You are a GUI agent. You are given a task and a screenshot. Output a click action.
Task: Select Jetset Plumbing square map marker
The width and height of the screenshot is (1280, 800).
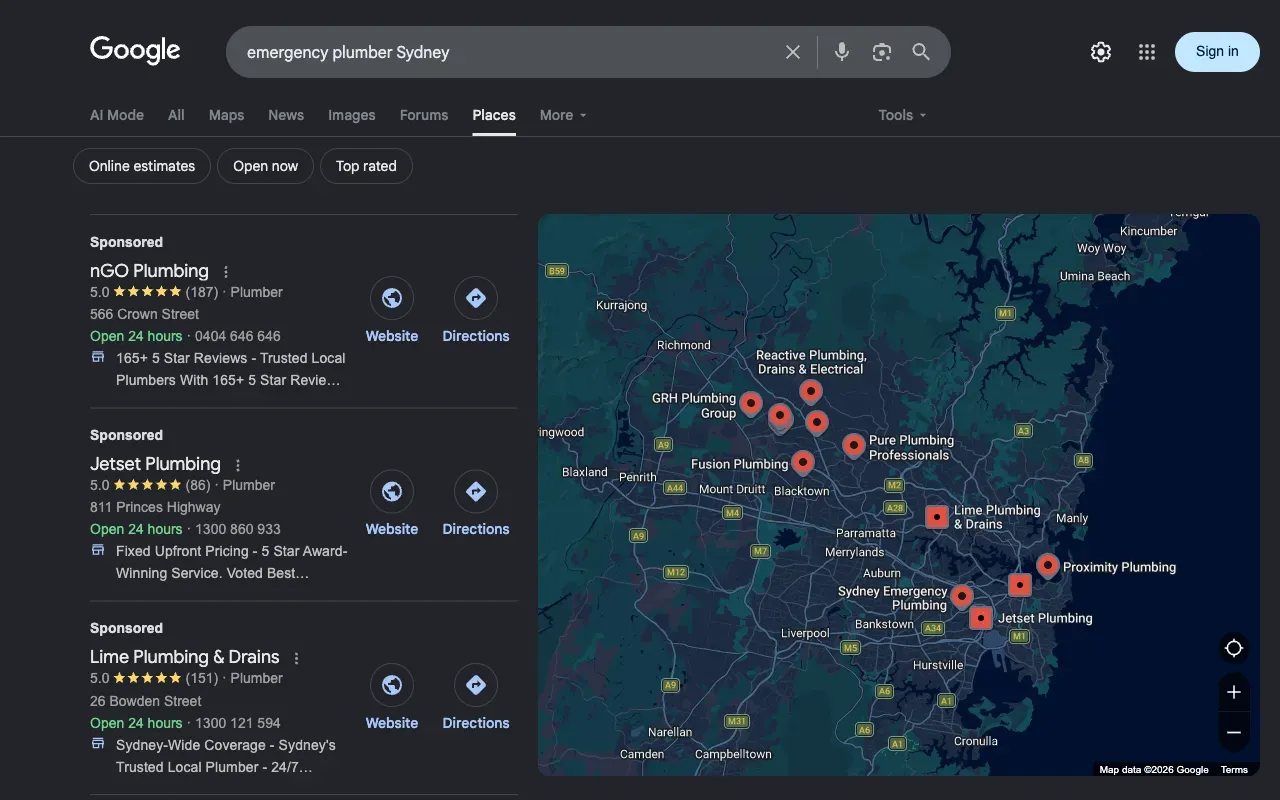coord(981,618)
